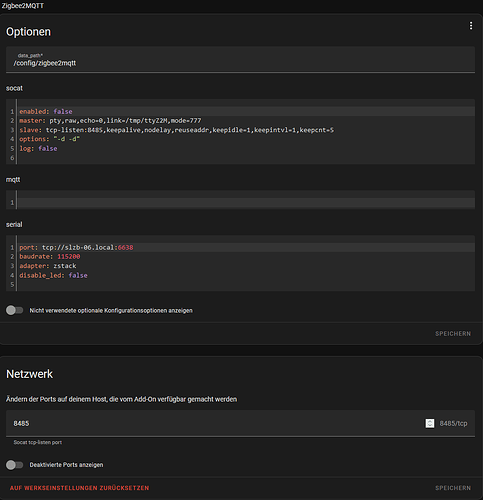Click Speichern in the Optionen card

pyautogui.click(x=453, y=334)
